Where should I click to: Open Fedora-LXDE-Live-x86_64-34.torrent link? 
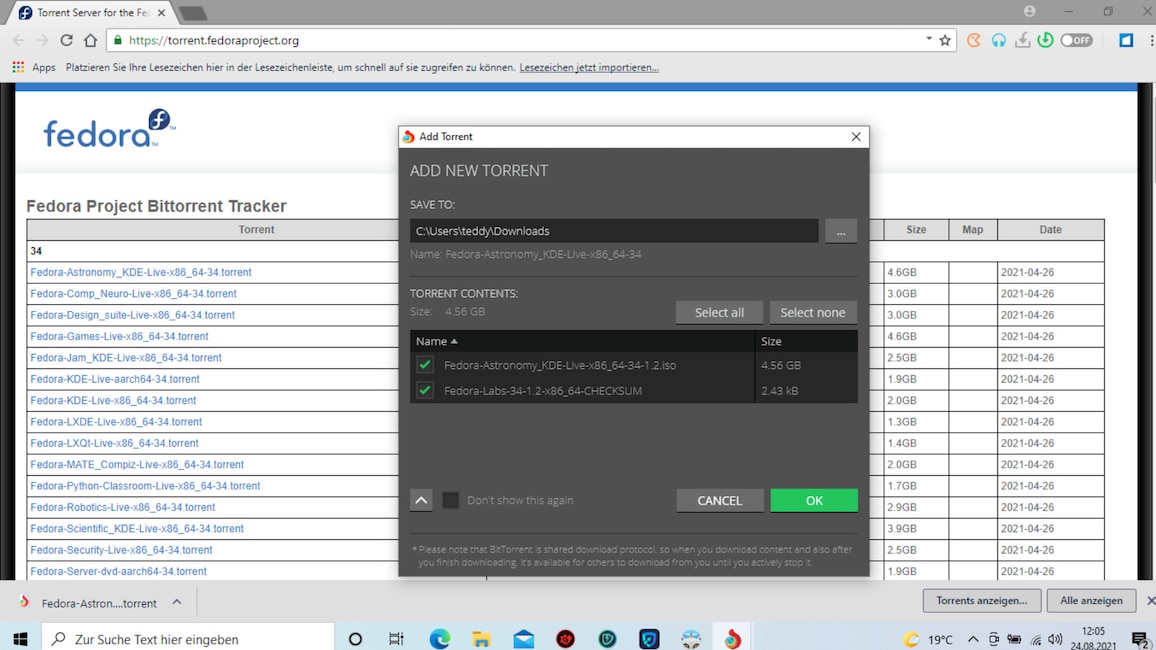click(x=116, y=422)
